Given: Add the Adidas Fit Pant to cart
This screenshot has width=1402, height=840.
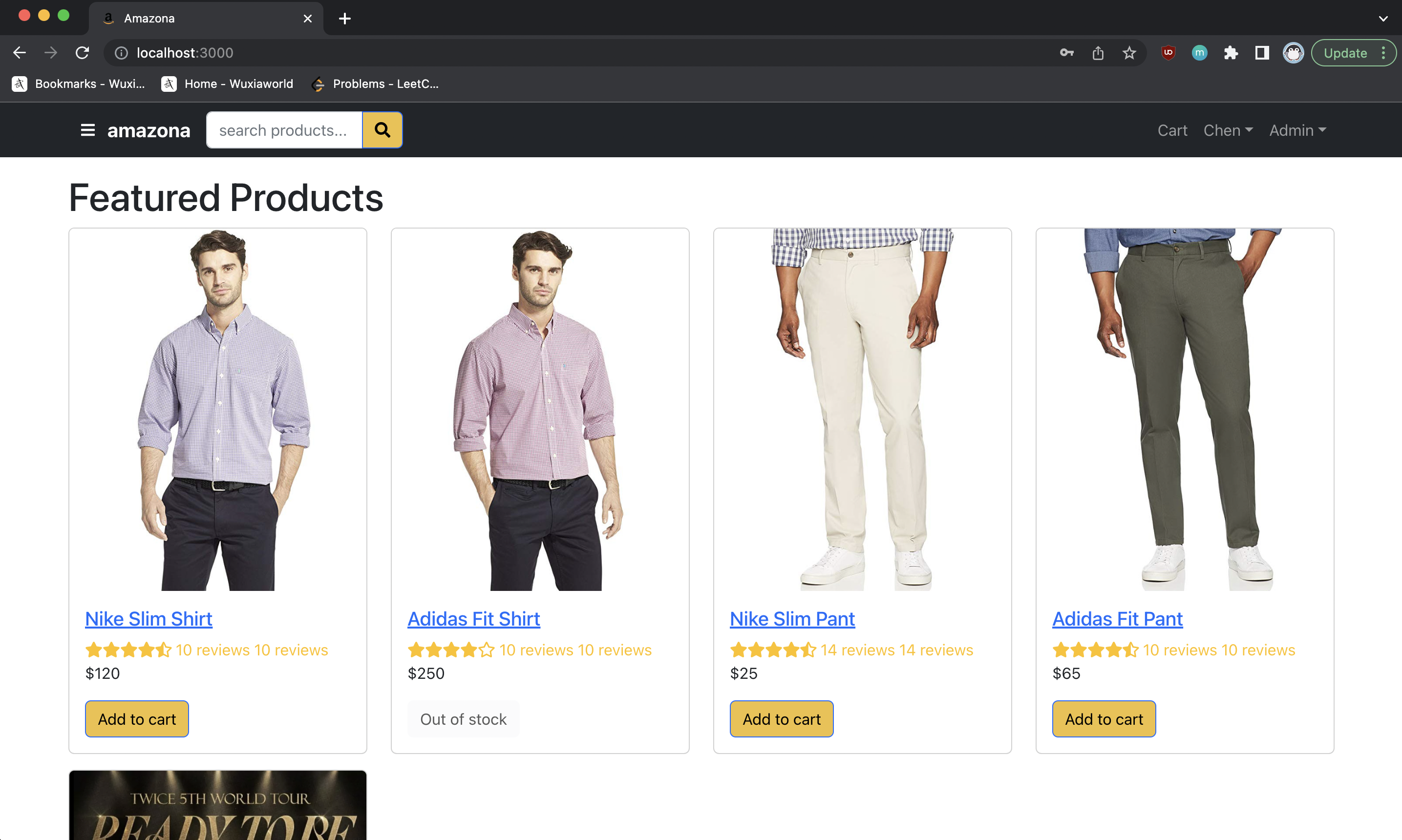Looking at the screenshot, I should pos(1103,718).
